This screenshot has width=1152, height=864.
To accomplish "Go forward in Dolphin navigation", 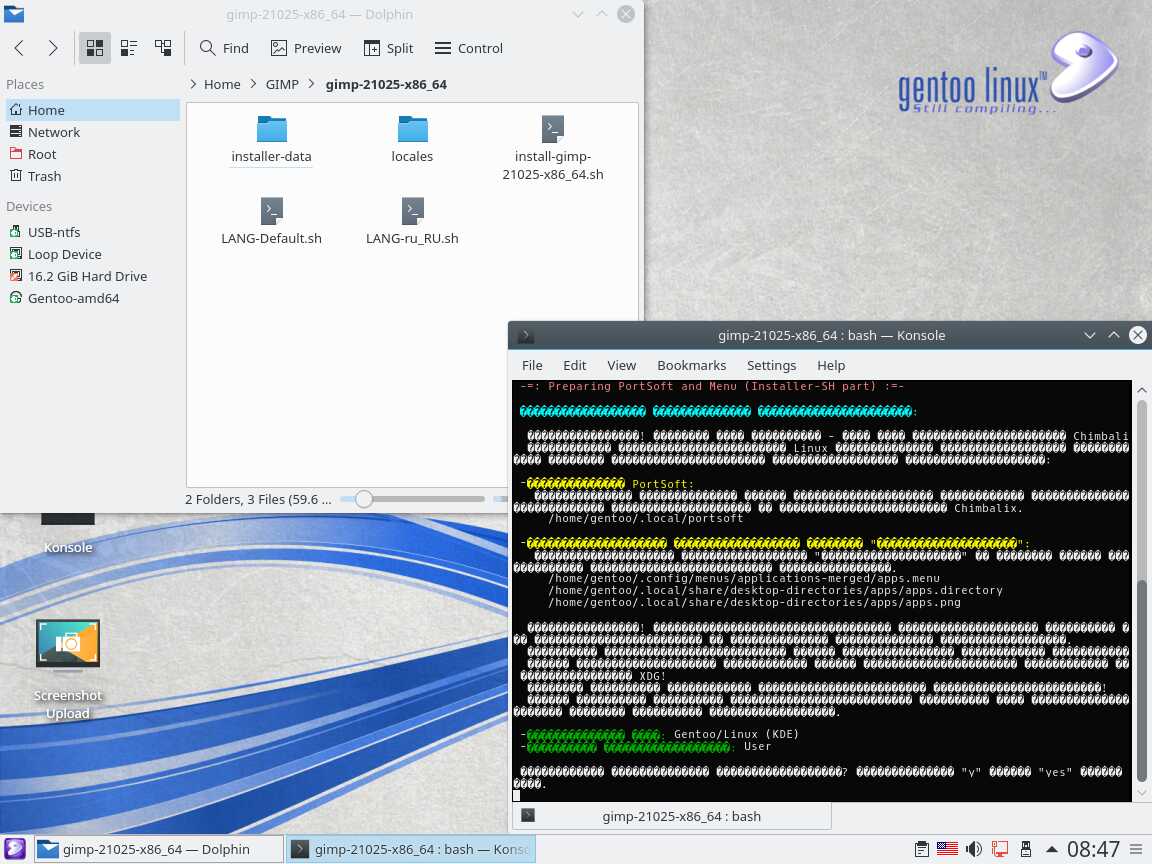I will point(53,48).
